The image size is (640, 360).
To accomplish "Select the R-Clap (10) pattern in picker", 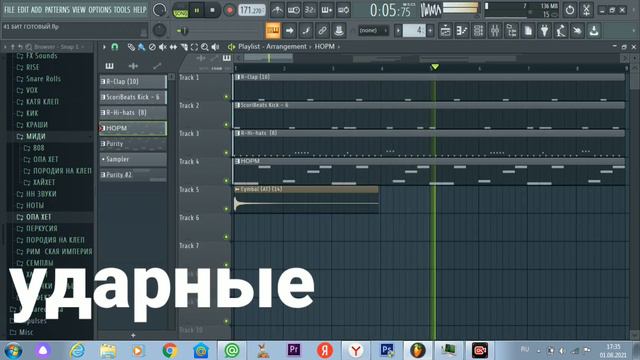I will click(x=133, y=82).
